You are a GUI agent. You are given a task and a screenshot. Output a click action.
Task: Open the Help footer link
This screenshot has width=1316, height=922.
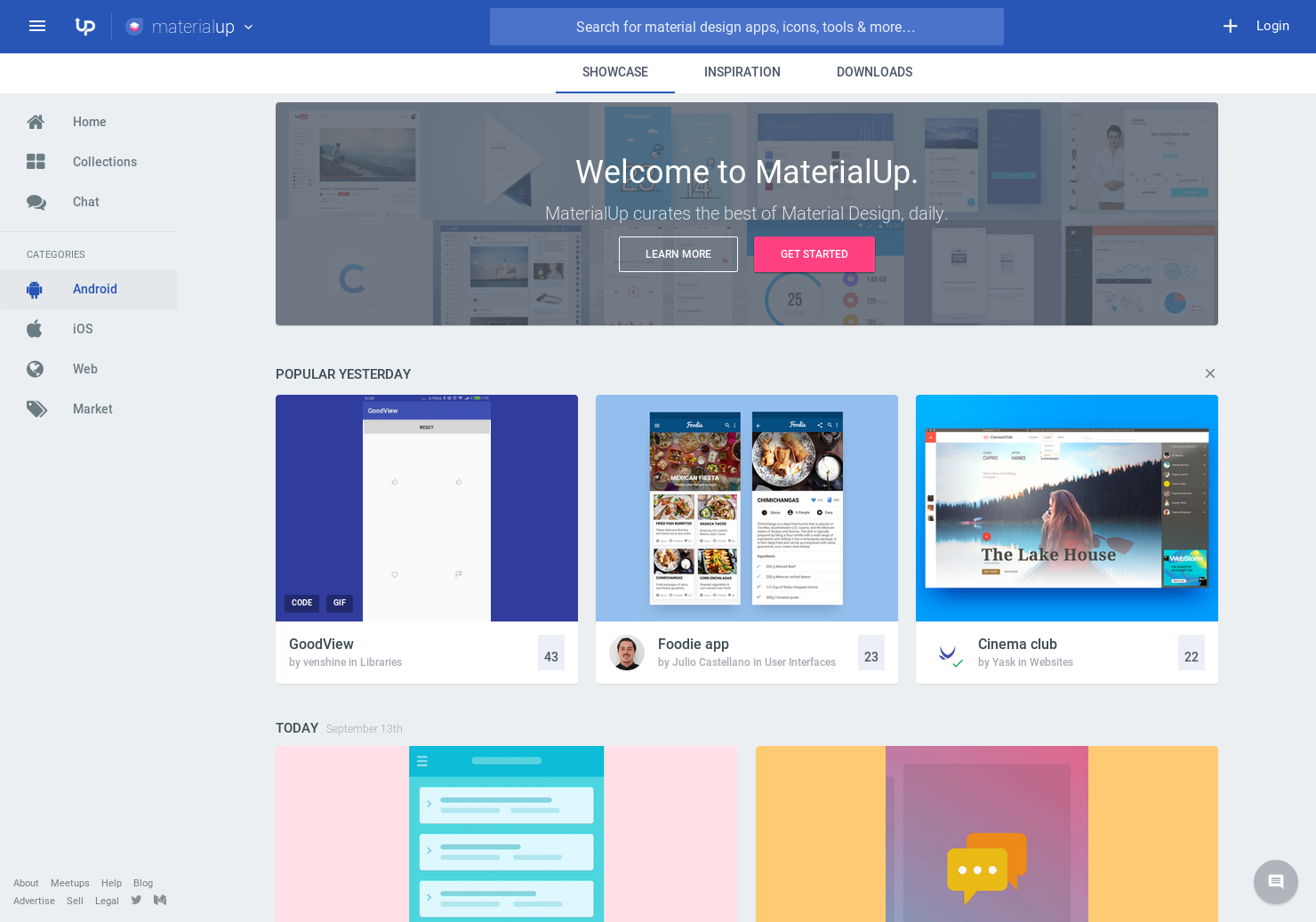[111, 883]
